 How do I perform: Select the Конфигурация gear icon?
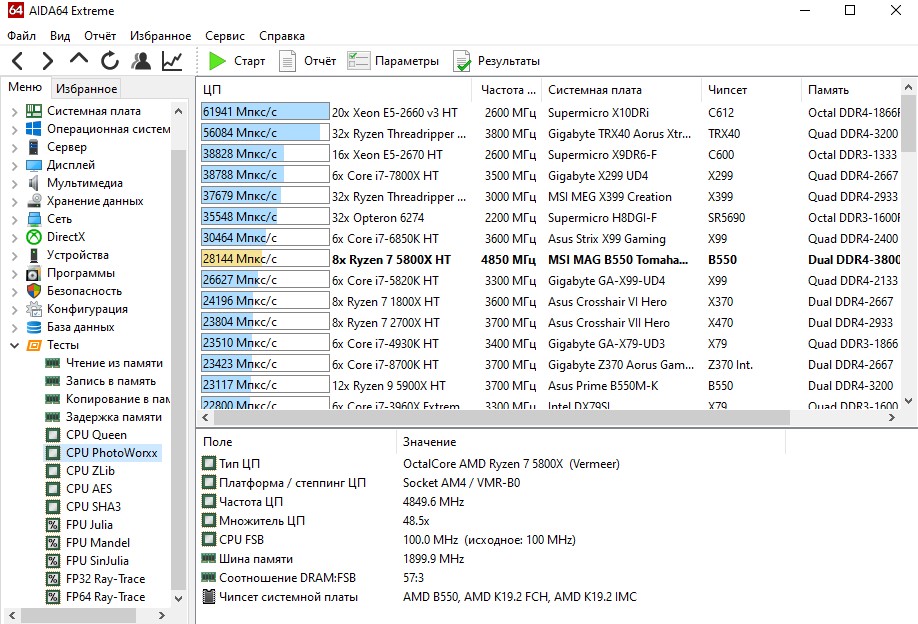(34, 309)
